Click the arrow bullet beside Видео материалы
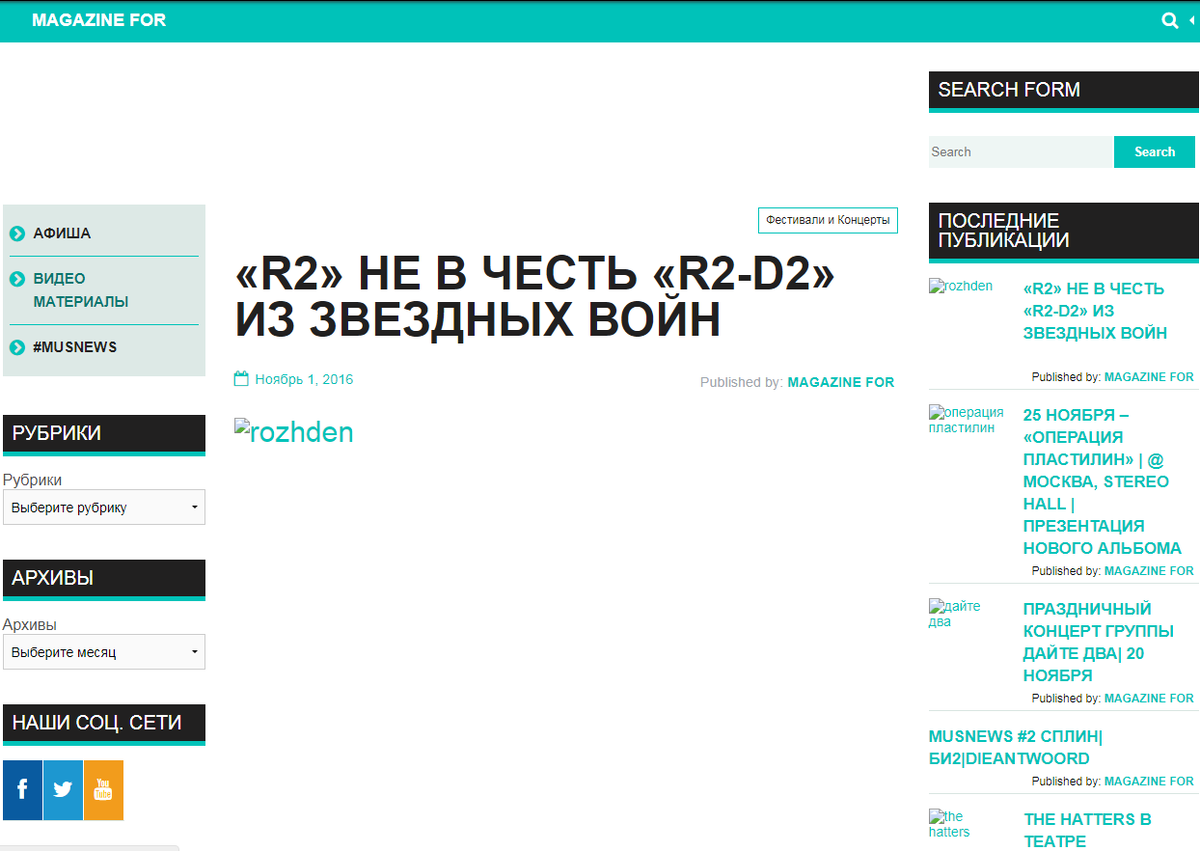1200x851 pixels. pyautogui.click(x=17, y=279)
